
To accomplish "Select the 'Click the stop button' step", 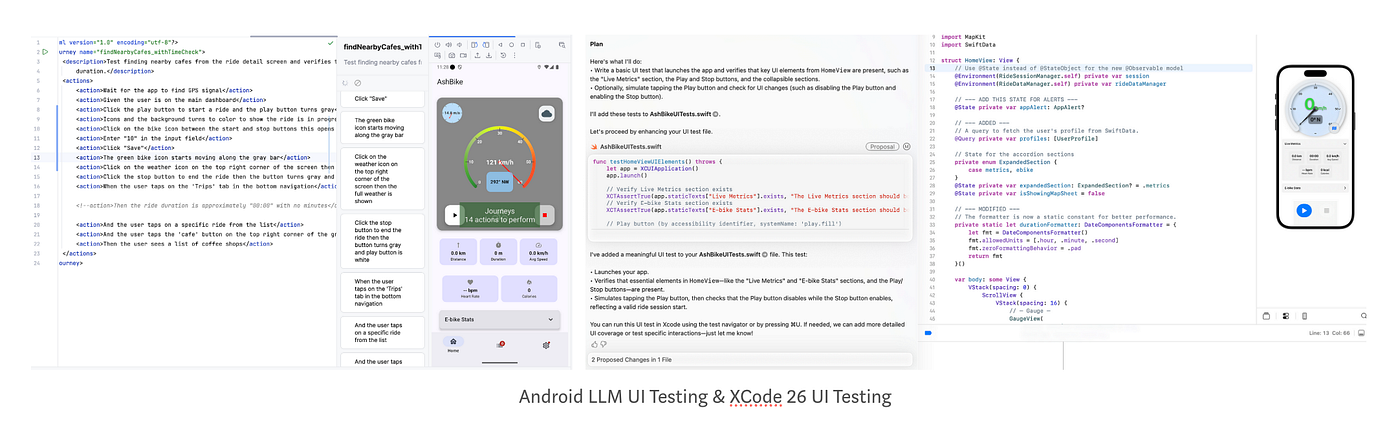I will click(x=383, y=241).
